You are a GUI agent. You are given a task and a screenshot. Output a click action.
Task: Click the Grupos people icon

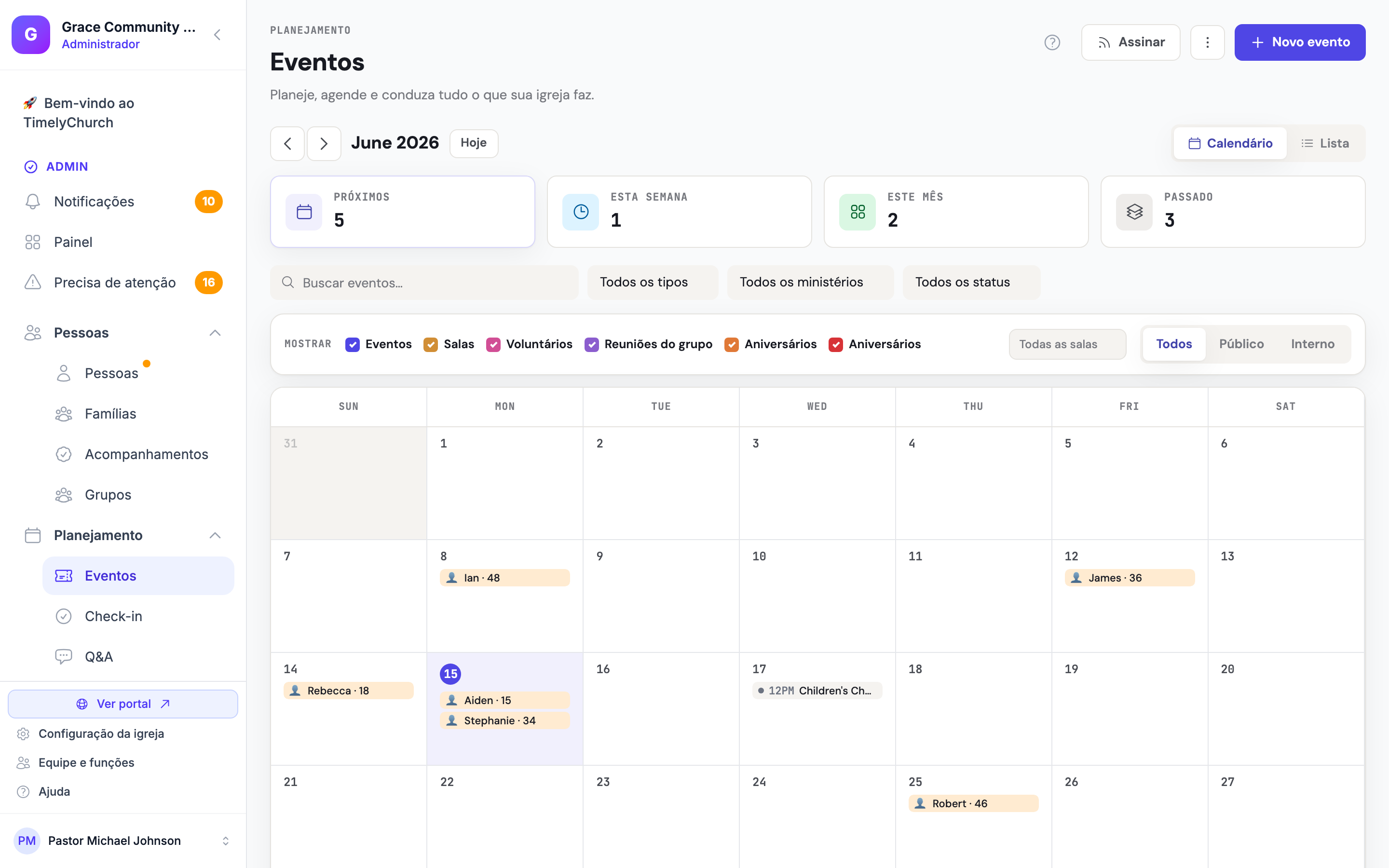[x=64, y=495]
